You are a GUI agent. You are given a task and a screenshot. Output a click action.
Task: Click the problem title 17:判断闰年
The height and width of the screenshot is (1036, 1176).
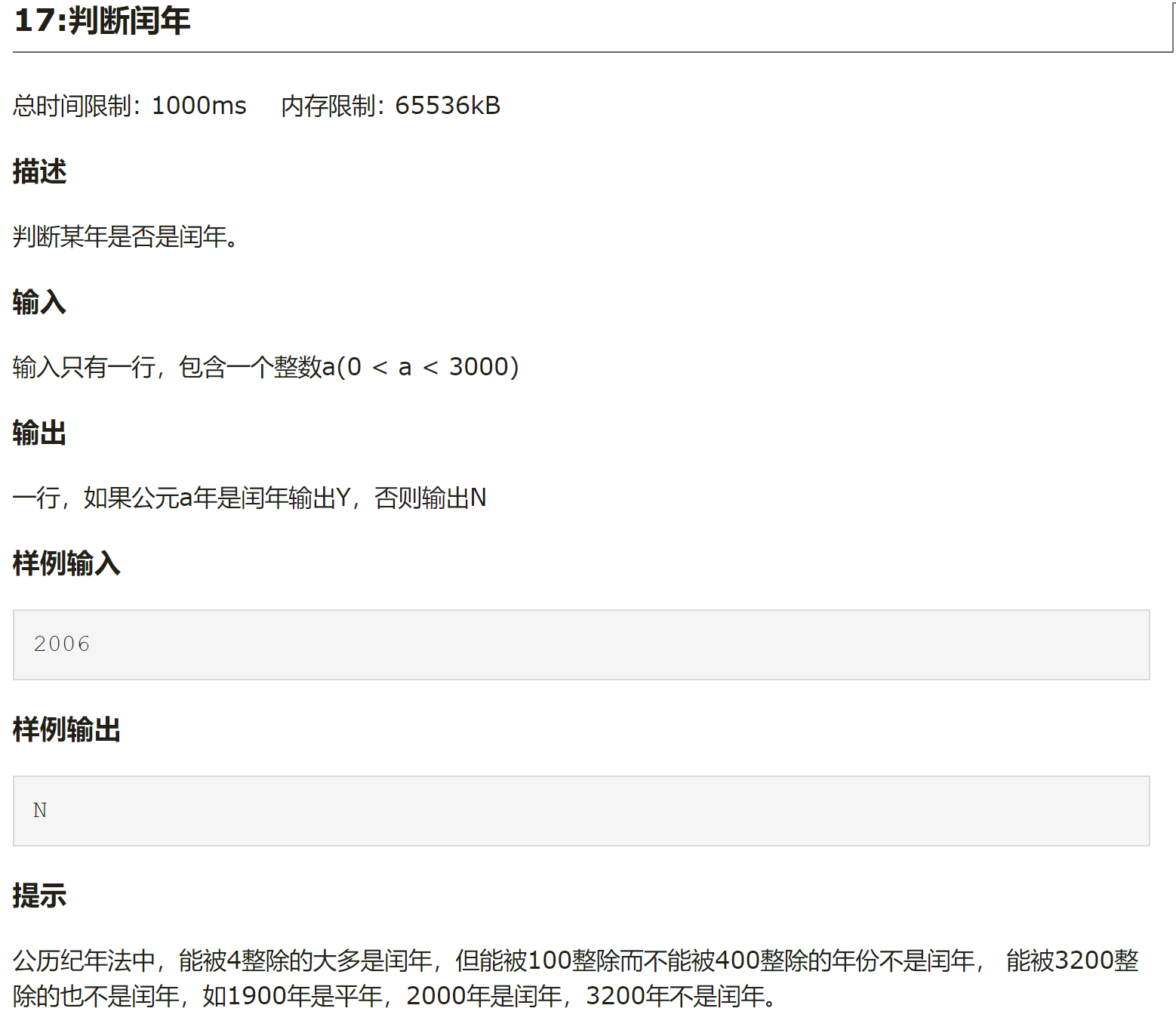(98, 21)
